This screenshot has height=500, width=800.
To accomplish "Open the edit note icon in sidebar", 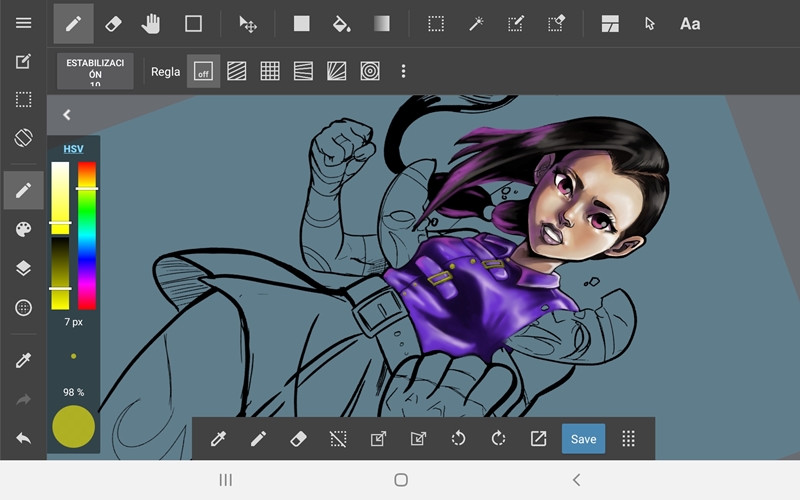I will click(x=23, y=61).
